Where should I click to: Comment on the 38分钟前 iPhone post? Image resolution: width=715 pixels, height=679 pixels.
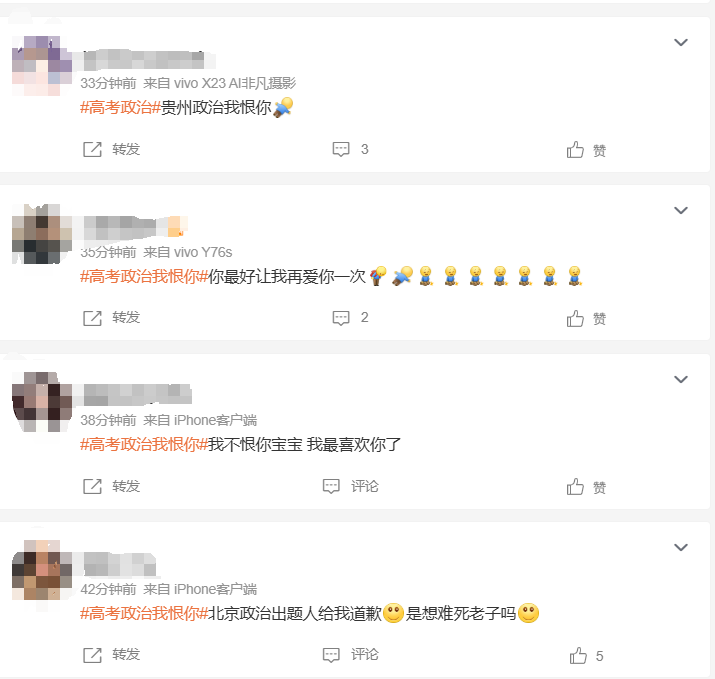350,486
